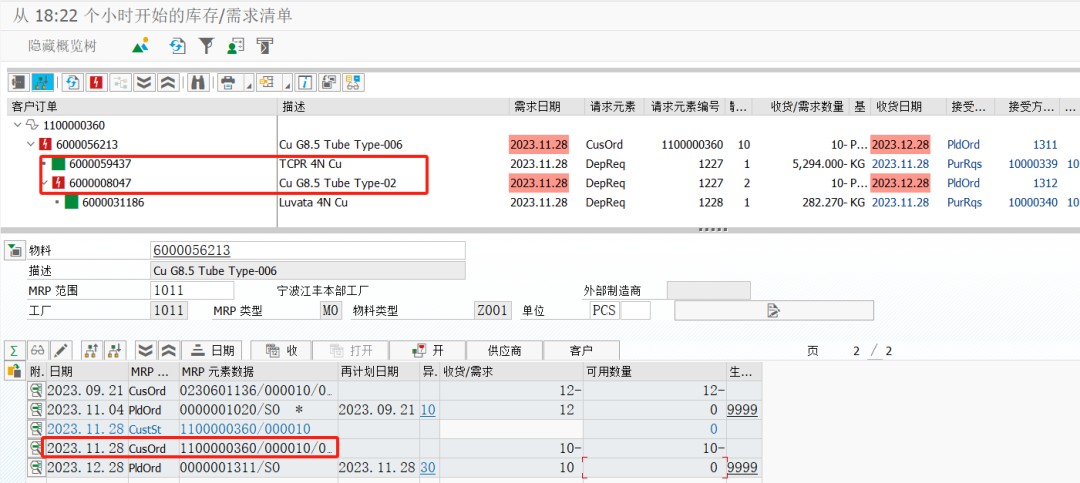Viewport: 1080px width, 483px height.
Task: Click the red lightning exception icon in toolbar
Action: (96, 83)
